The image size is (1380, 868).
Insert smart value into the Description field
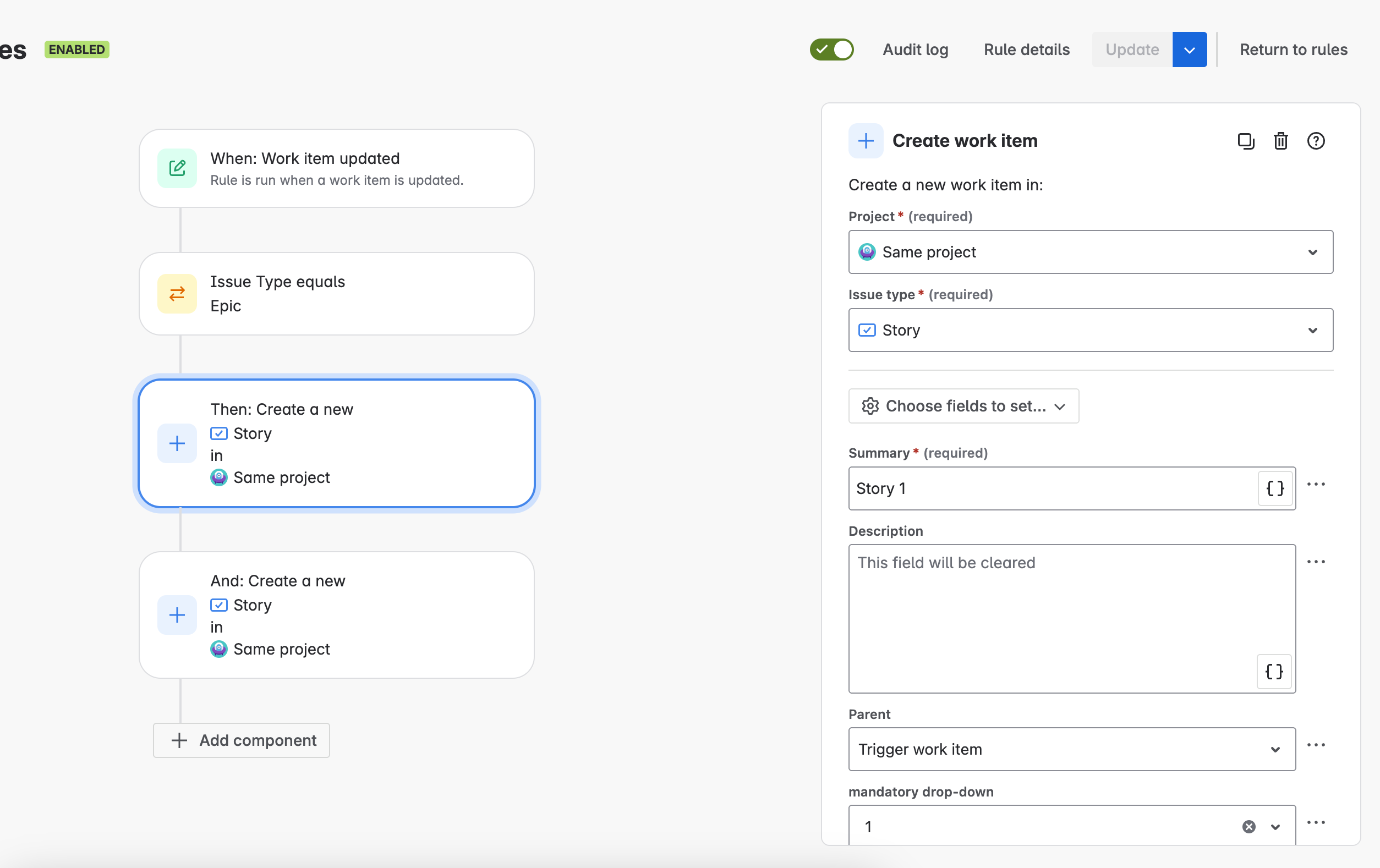[x=1274, y=672]
